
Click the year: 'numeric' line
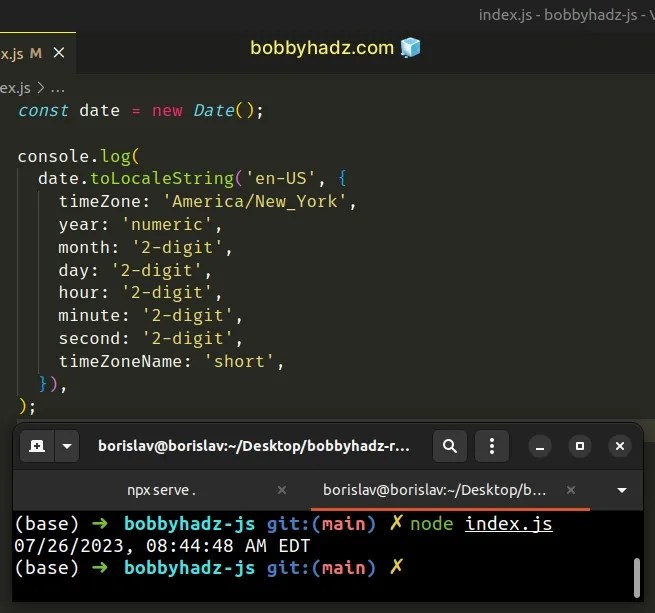(x=140, y=224)
